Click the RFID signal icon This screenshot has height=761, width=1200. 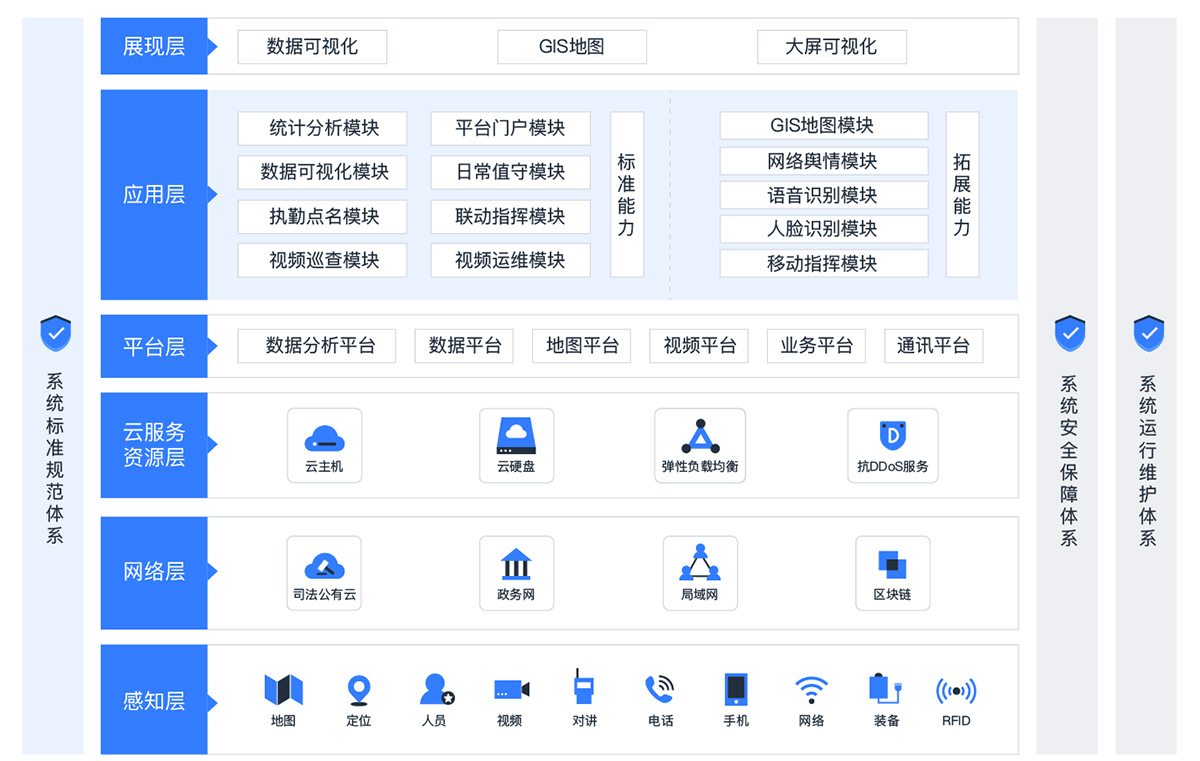click(x=955, y=690)
